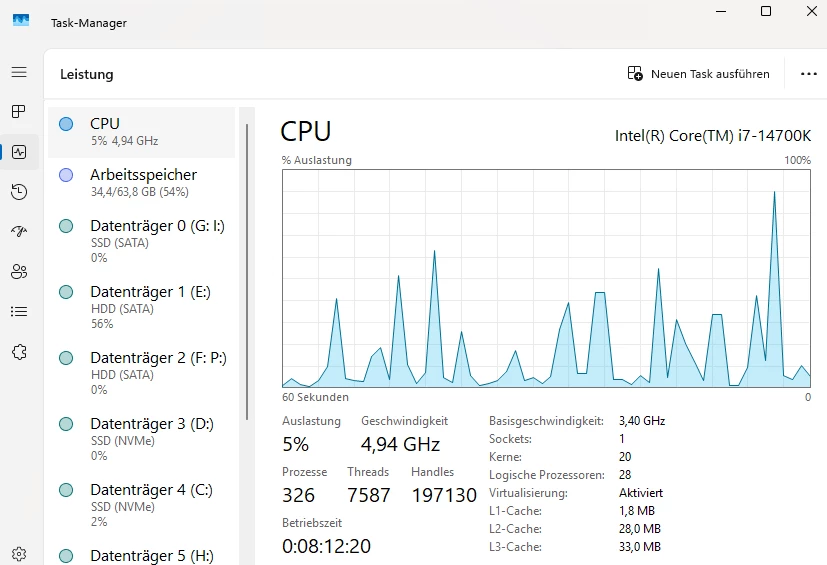Click the Auslastung value '5%'
The width and height of the screenshot is (827, 565).
coord(295,444)
